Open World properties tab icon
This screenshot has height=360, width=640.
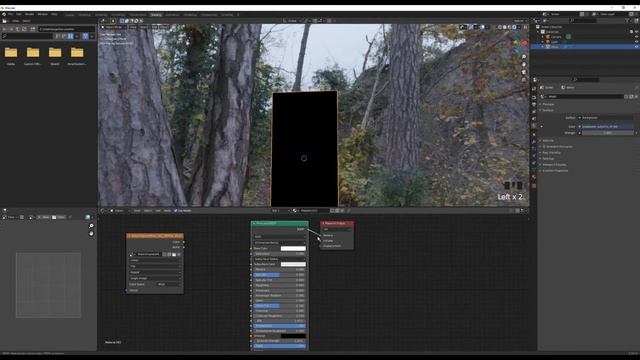(534, 126)
